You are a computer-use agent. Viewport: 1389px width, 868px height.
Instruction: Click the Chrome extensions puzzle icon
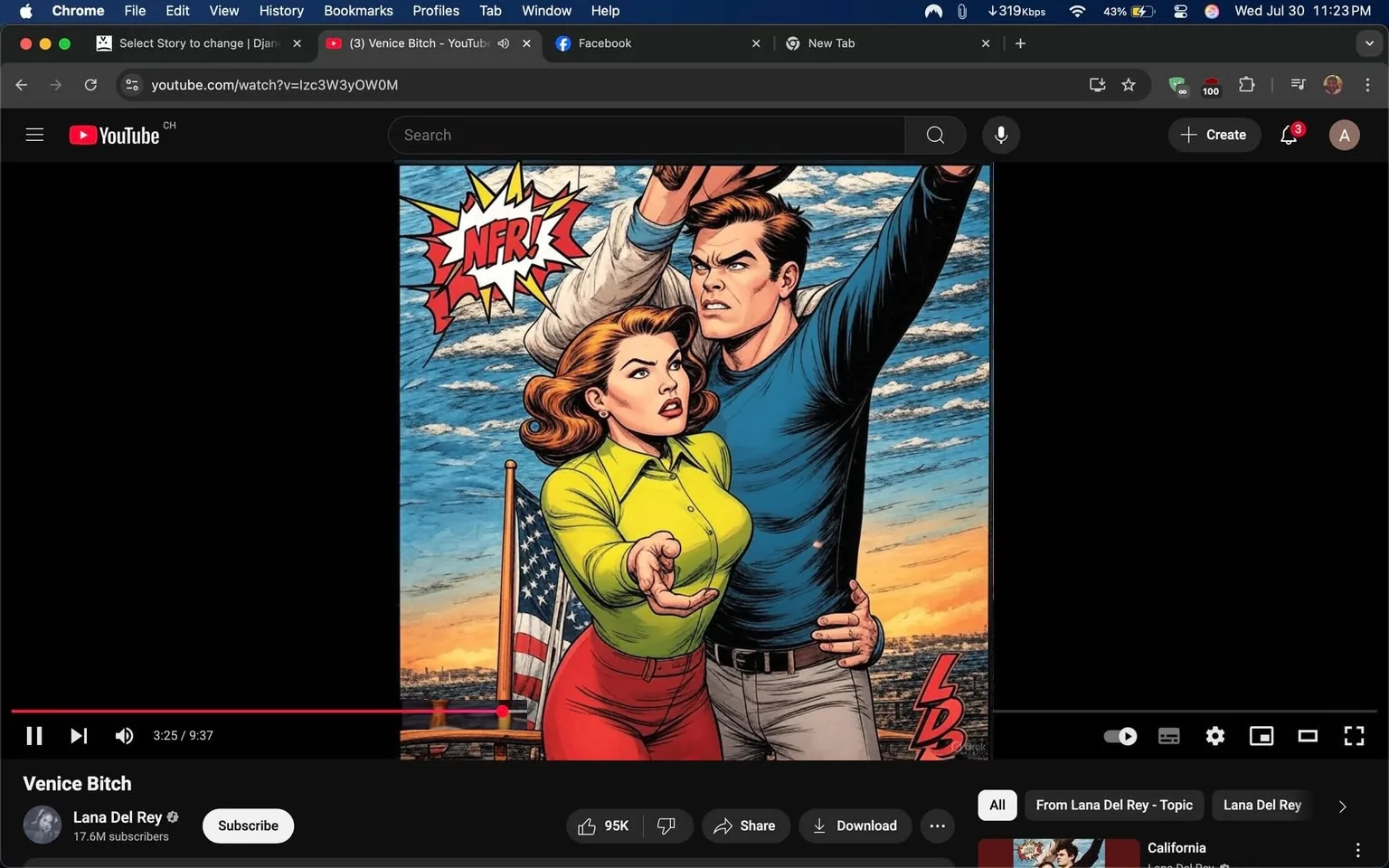pos(1246,84)
